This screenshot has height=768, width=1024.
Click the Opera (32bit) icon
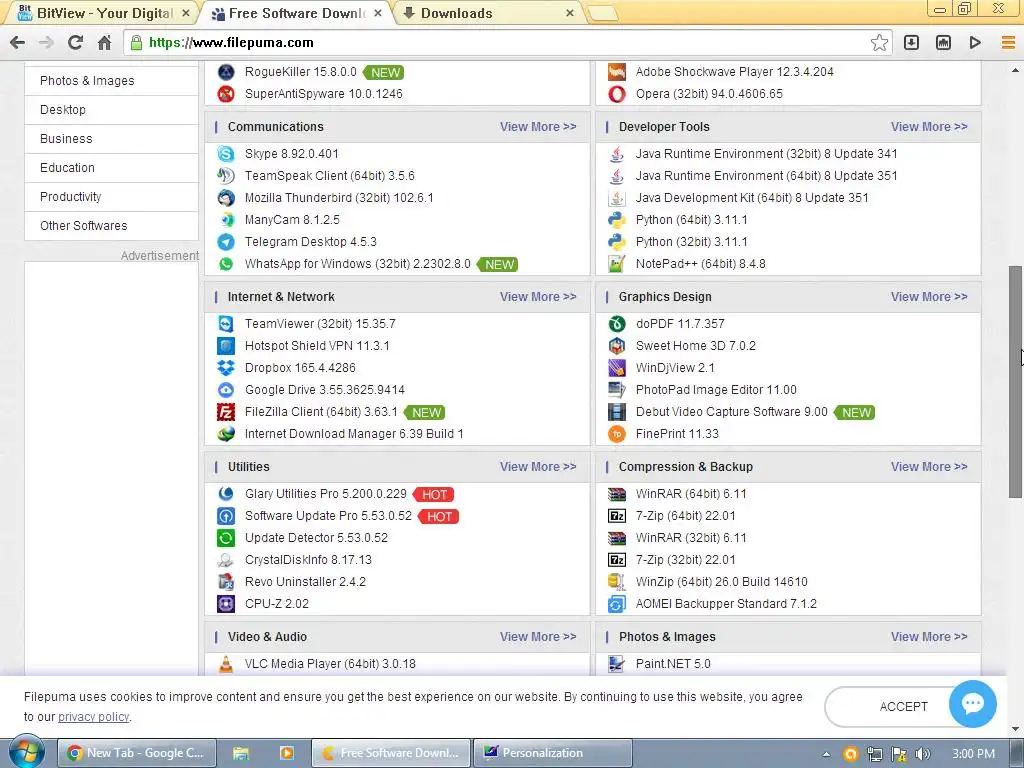coord(616,94)
